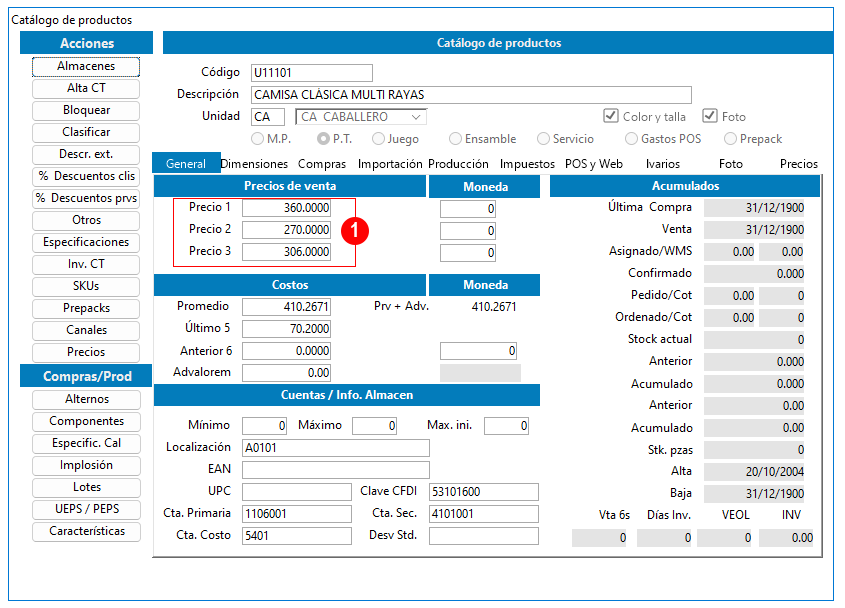Click the Precio 2 value field
The width and height of the screenshot is (845, 608).
click(x=286, y=230)
